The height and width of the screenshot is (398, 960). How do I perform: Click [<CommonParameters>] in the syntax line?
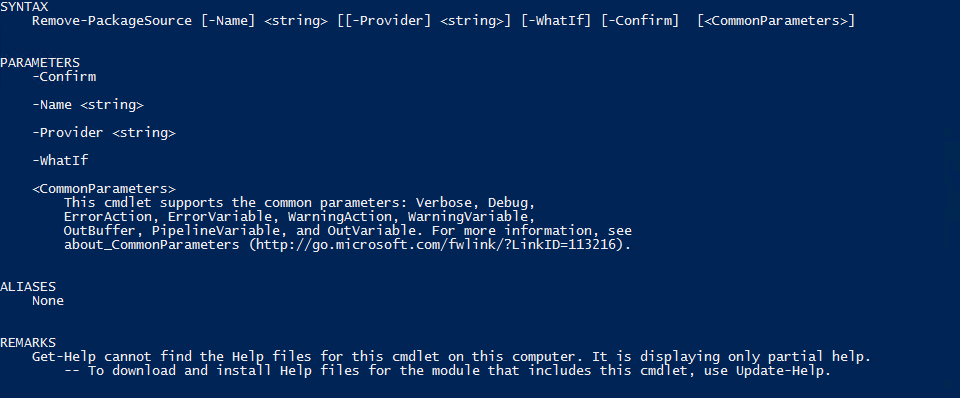click(776, 21)
